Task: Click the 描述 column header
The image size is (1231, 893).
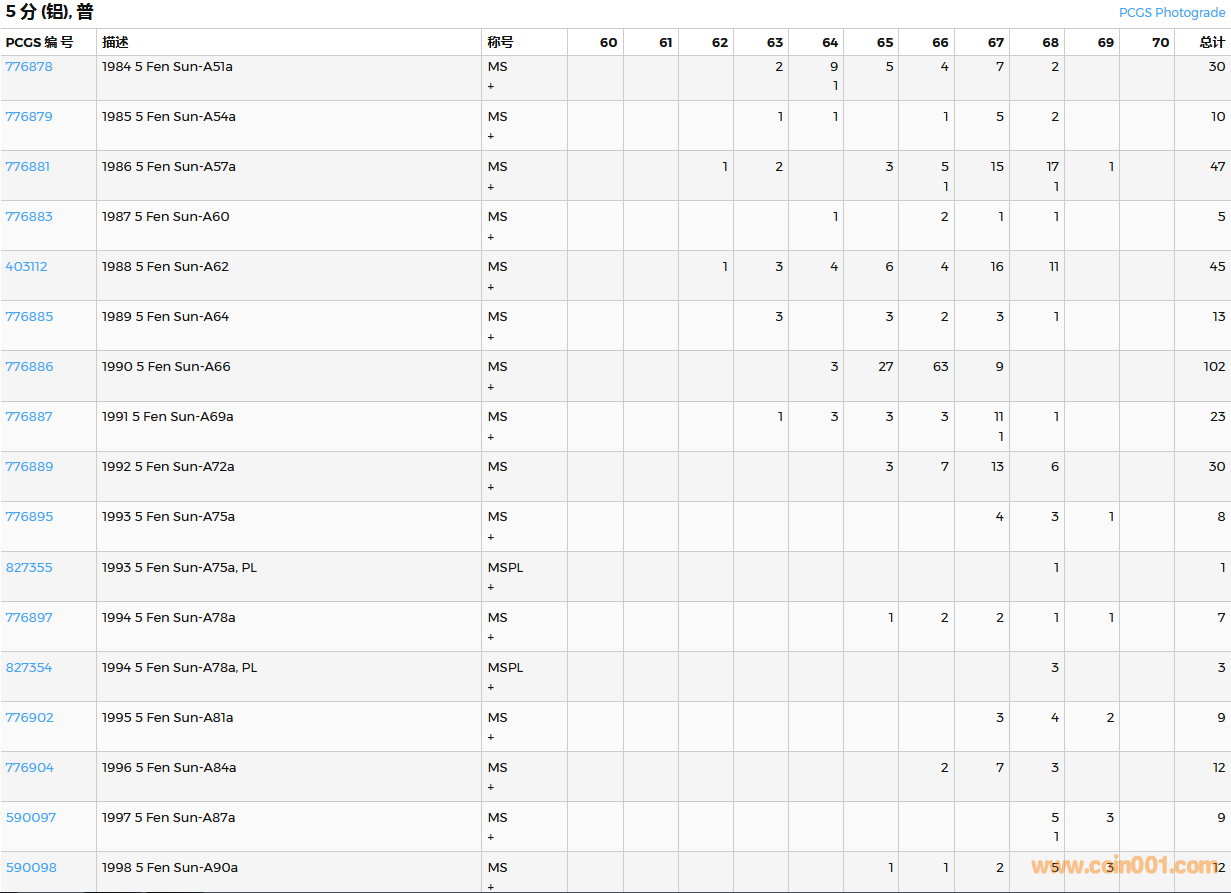Action: click(115, 42)
